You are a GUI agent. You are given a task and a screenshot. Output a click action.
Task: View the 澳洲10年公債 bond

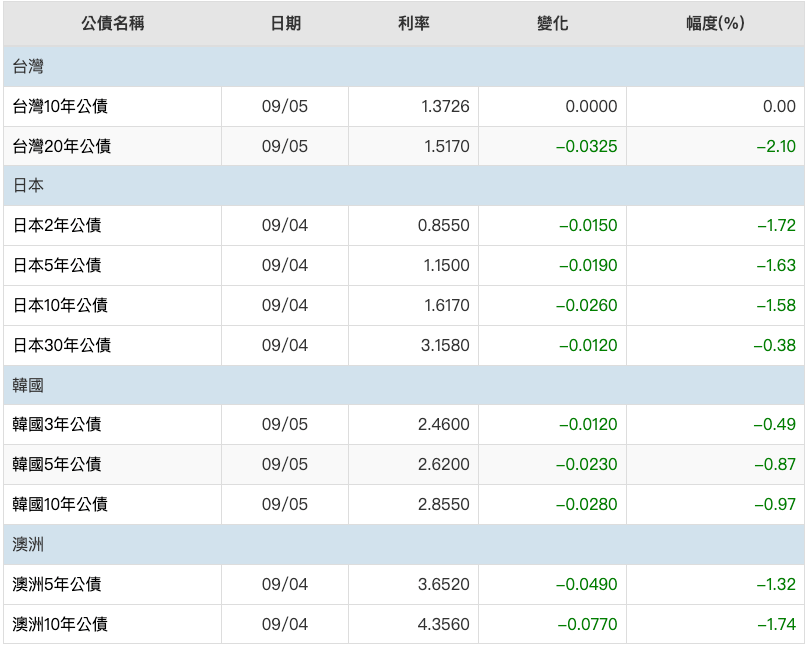(61, 625)
